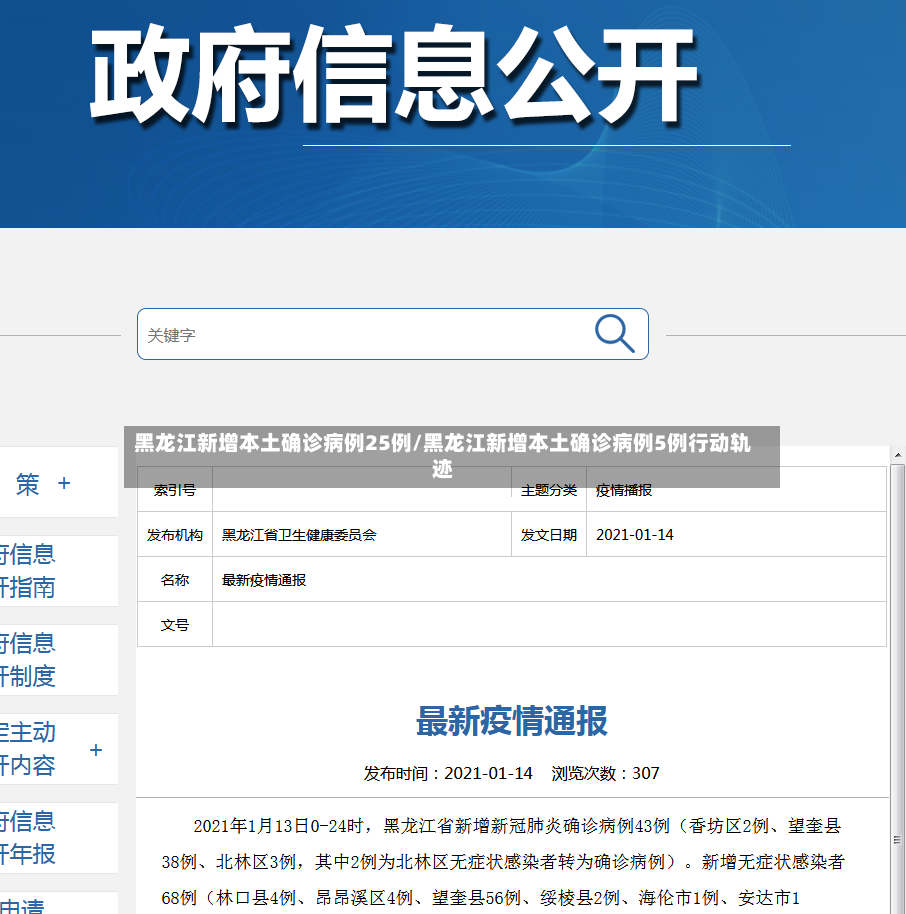Click the 索引号 label cell

click(x=175, y=490)
